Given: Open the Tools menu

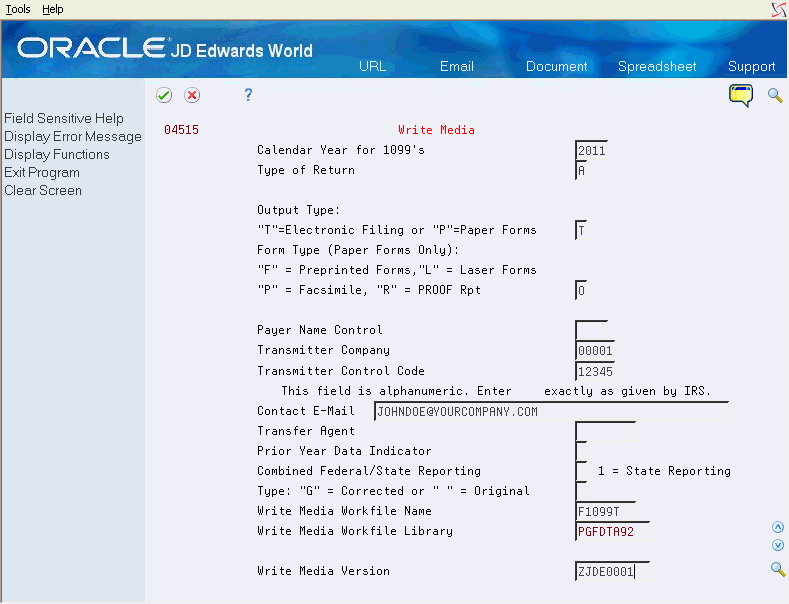Looking at the screenshot, I should click(18, 9).
